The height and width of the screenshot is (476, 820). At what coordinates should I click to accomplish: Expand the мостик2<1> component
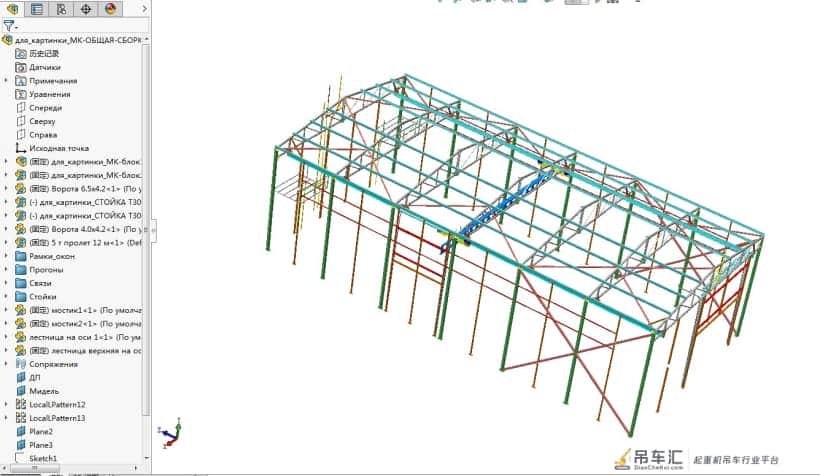(x=6, y=324)
